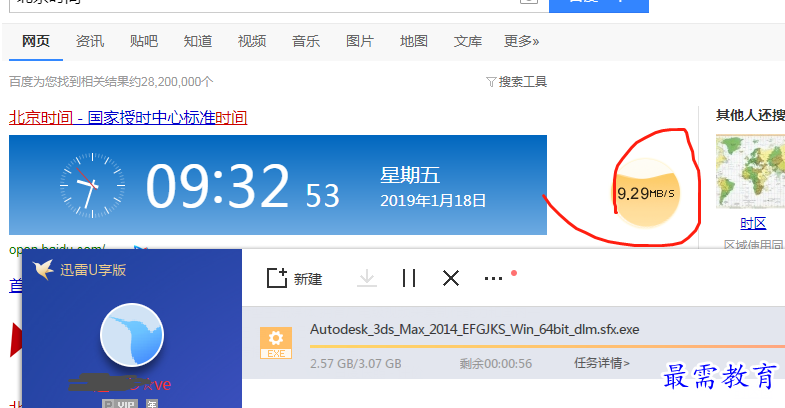
Task: Open the 网页 search tab
Action: click(36, 41)
